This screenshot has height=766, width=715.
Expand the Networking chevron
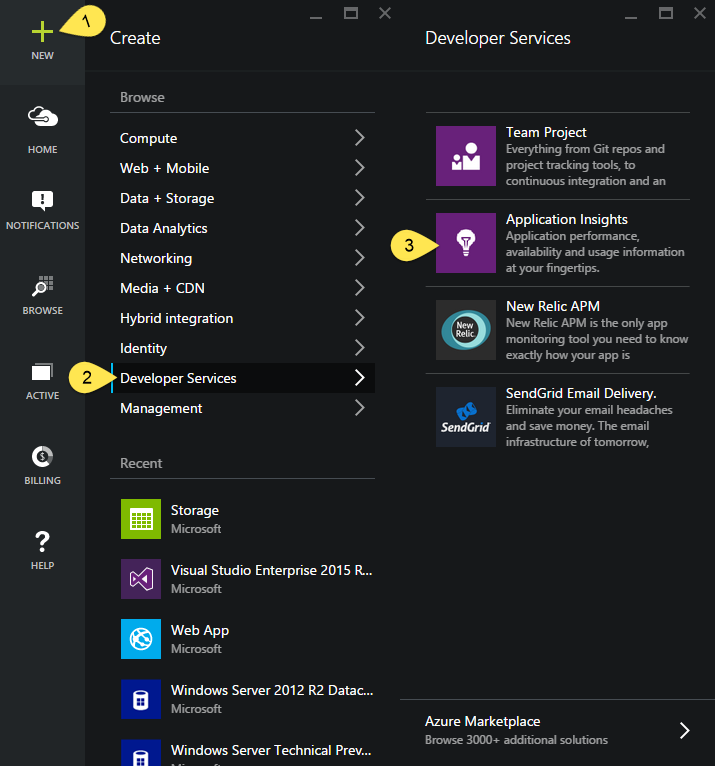(x=360, y=258)
